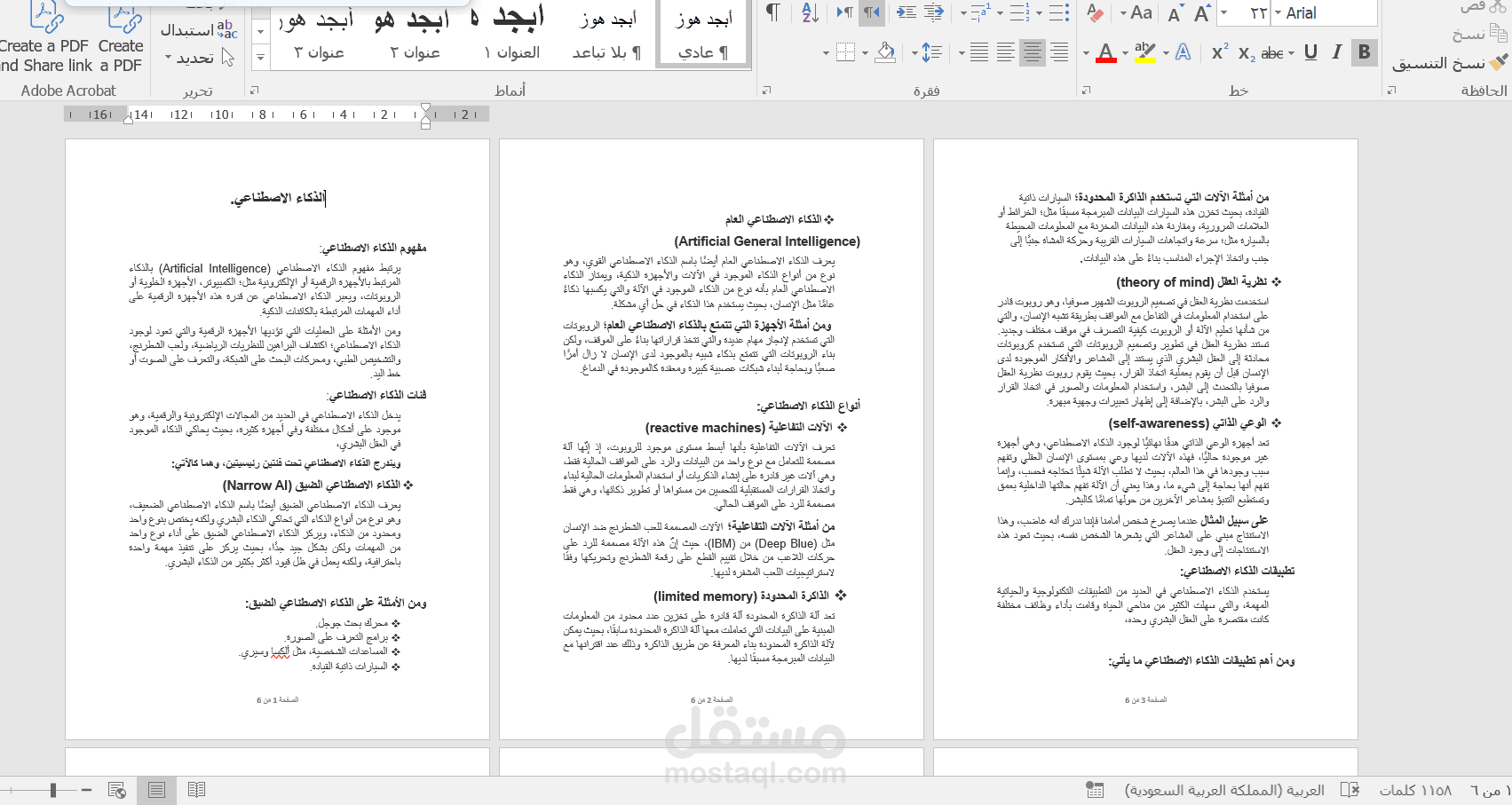Open Paragraph dialog launcher (فقرة)
This screenshot has width=1512, height=805.
tap(767, 91)
